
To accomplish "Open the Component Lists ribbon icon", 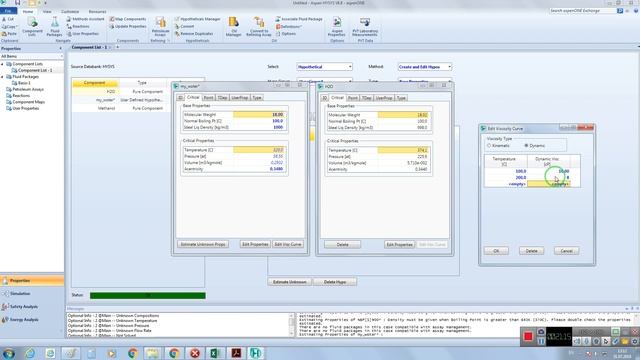I will (32, 27).
